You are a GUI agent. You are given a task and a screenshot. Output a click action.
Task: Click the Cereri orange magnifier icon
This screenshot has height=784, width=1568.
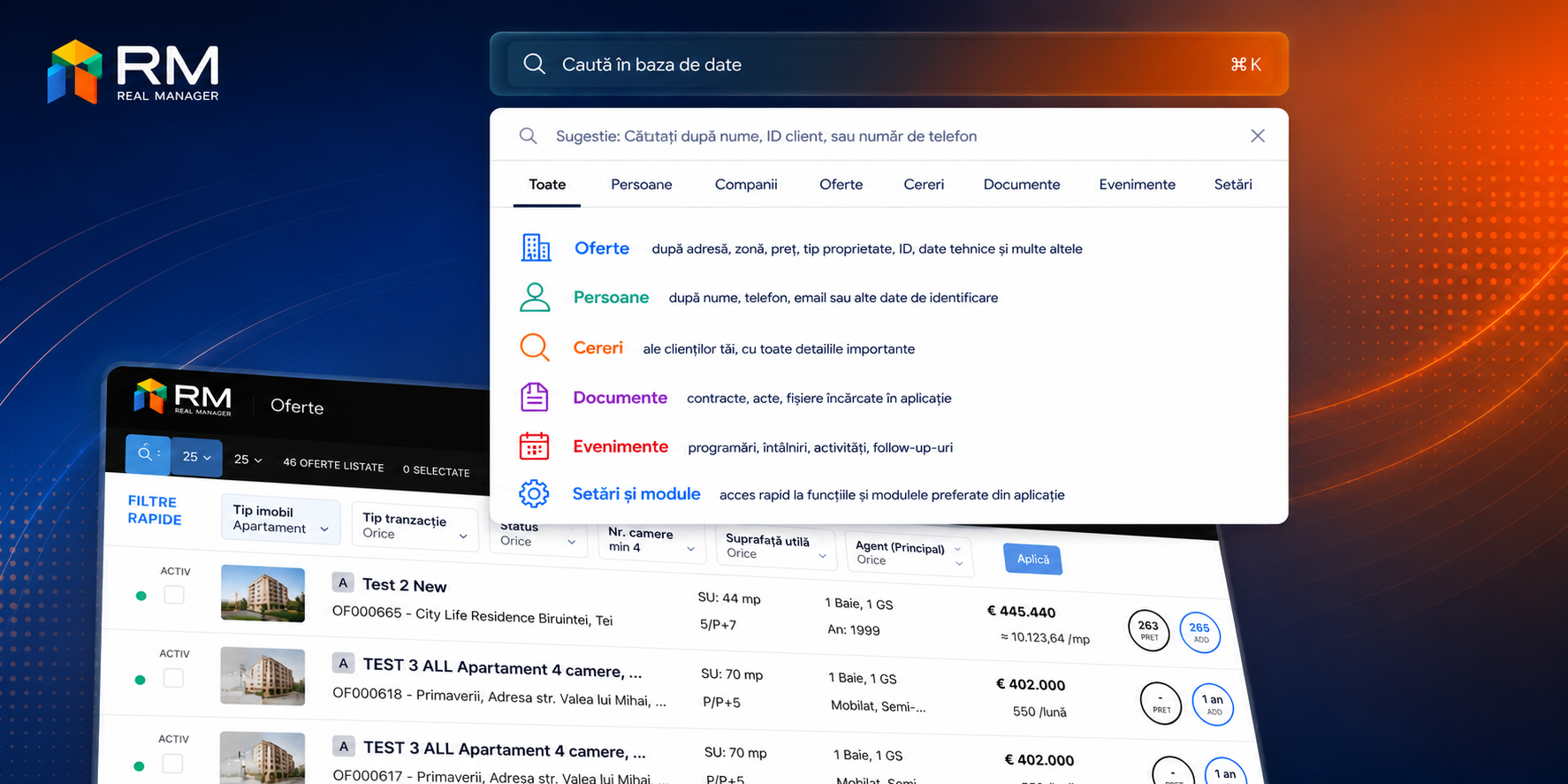click(x=535, y=347)
